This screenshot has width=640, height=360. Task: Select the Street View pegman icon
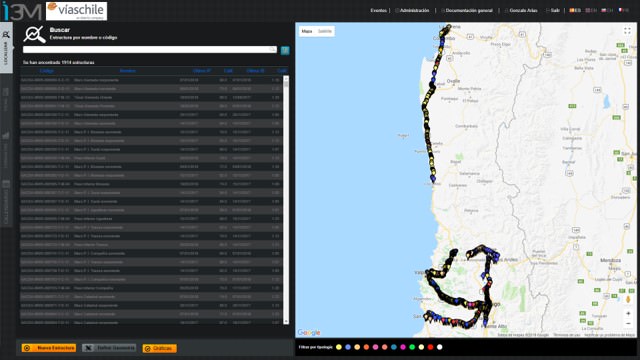point(628,300)
